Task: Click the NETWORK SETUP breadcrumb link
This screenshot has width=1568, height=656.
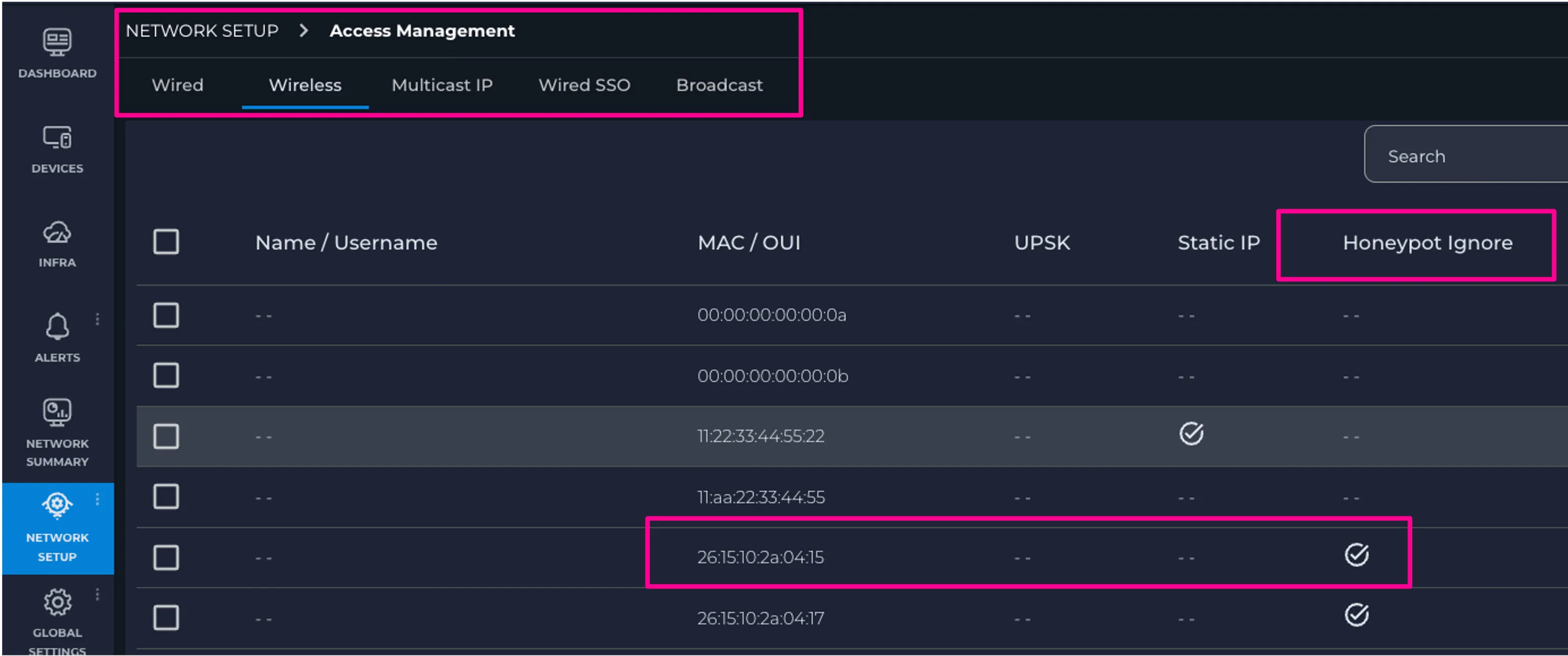Action: tap(202, 31)
